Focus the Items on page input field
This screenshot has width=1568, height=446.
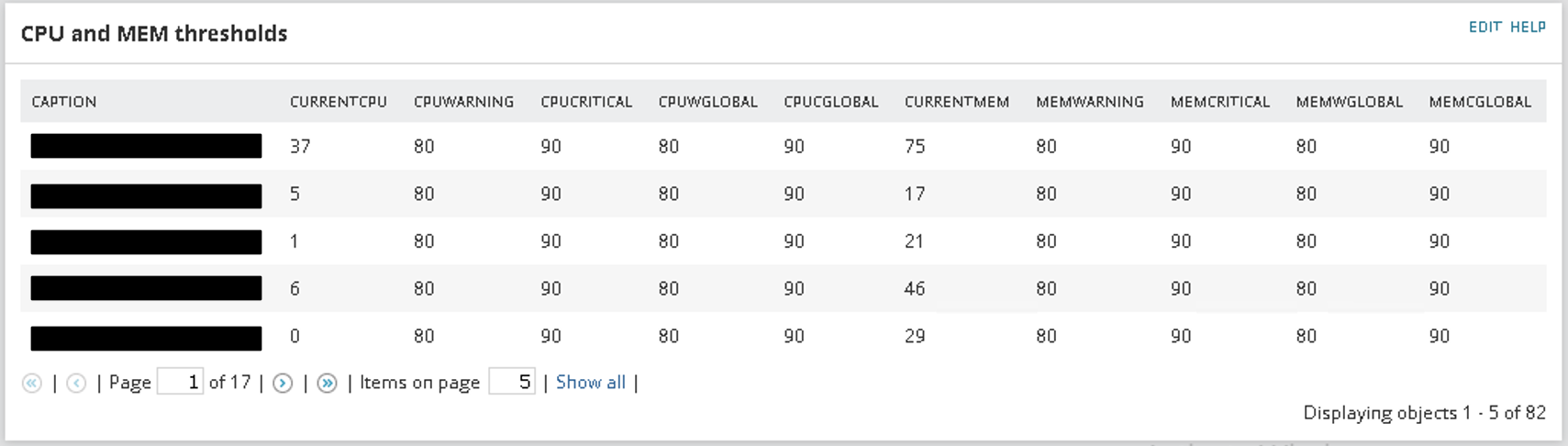512,381
